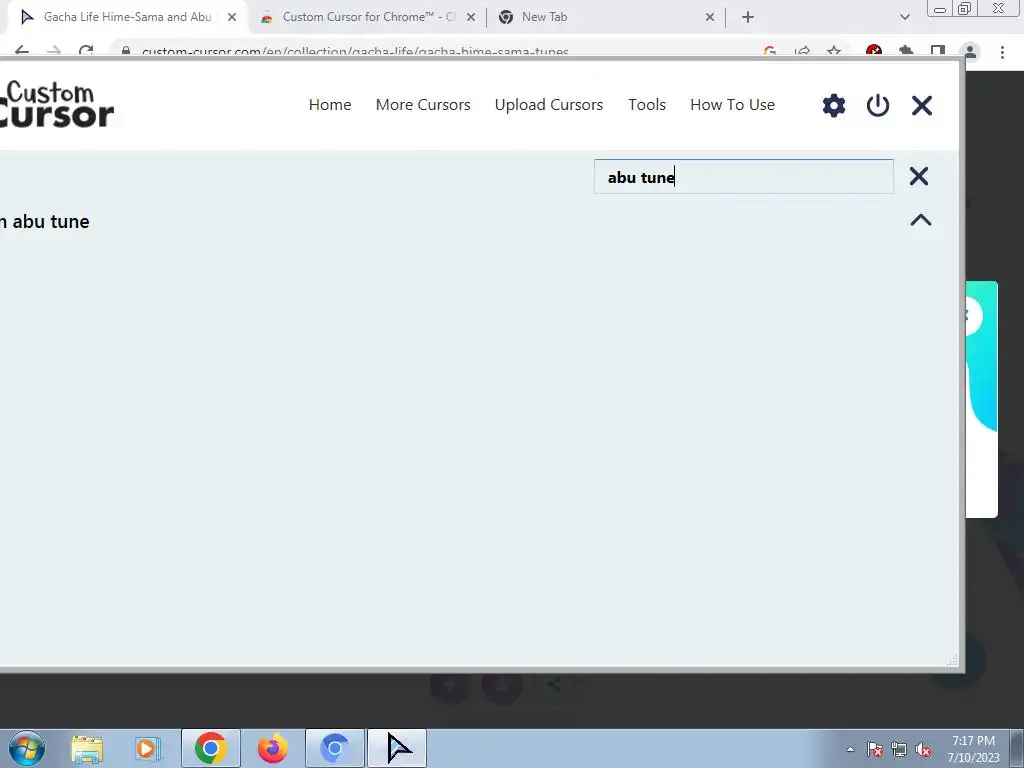Reload the current page

[86, 52]
